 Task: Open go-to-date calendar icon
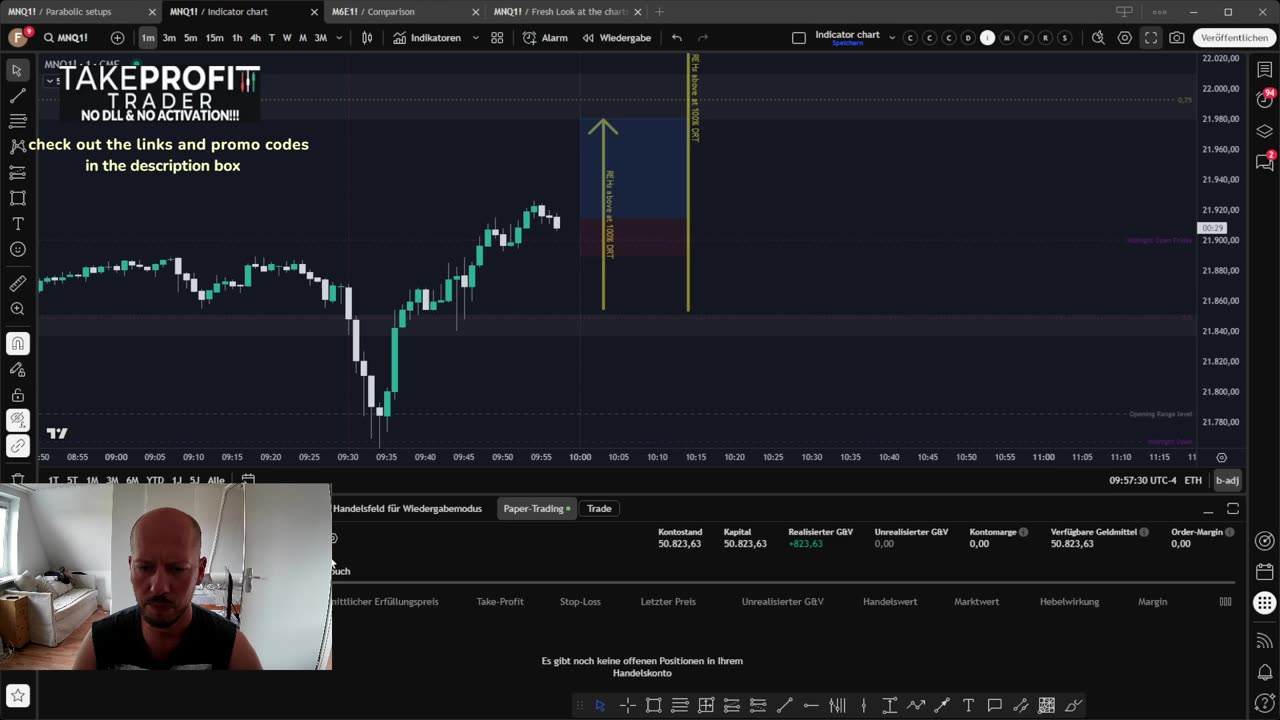point(248,481)
